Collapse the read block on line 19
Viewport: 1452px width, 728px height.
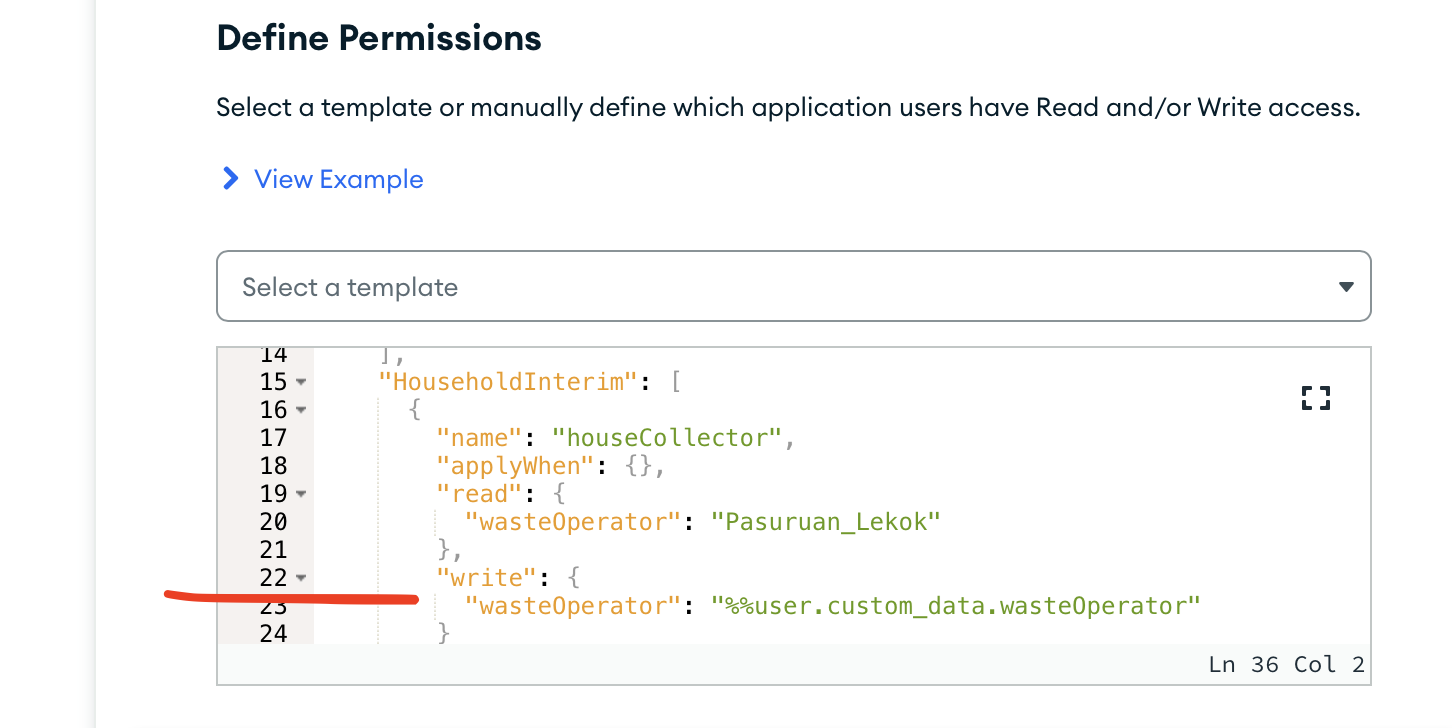click(301, 494)
